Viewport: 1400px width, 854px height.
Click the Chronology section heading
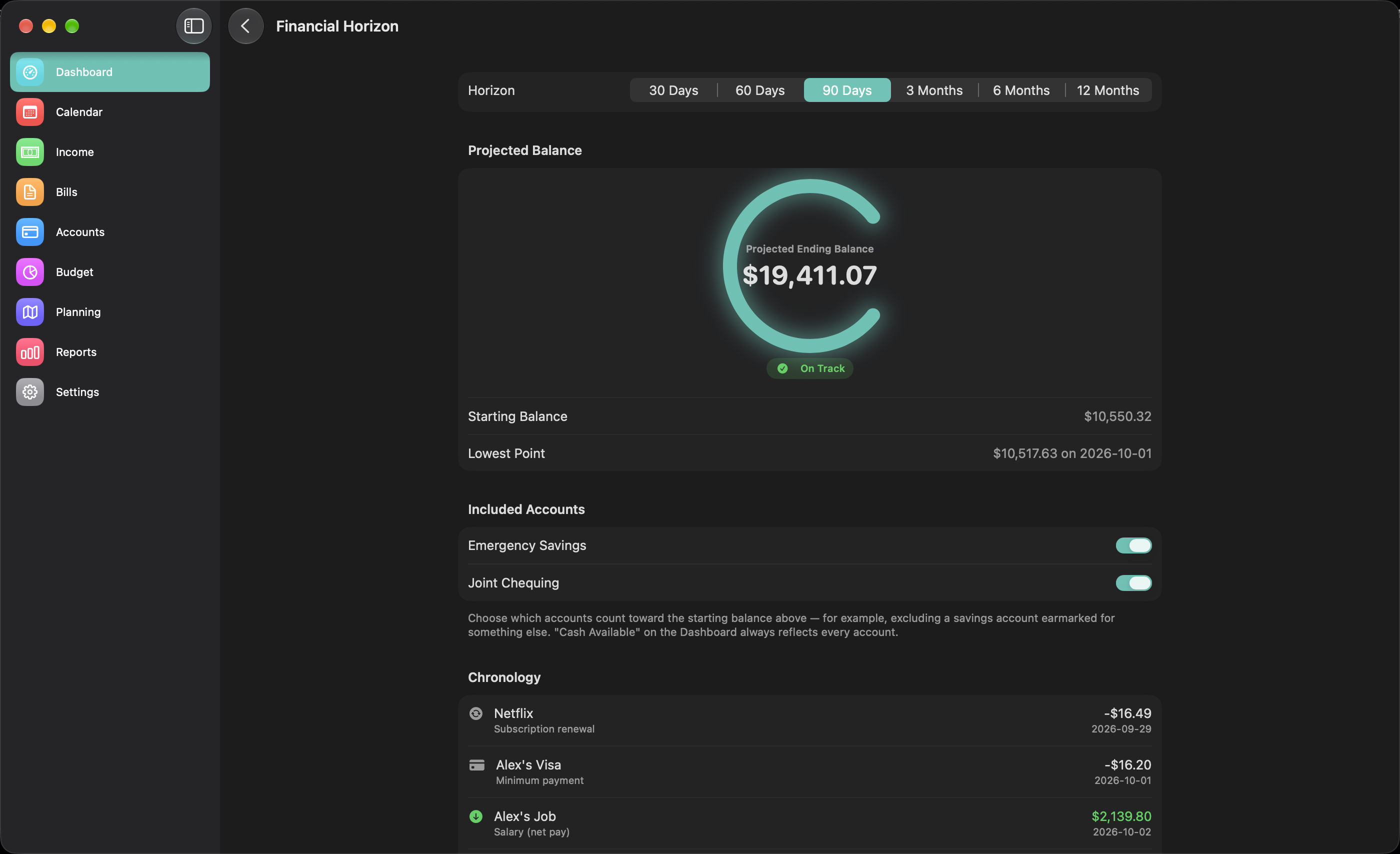504,677
